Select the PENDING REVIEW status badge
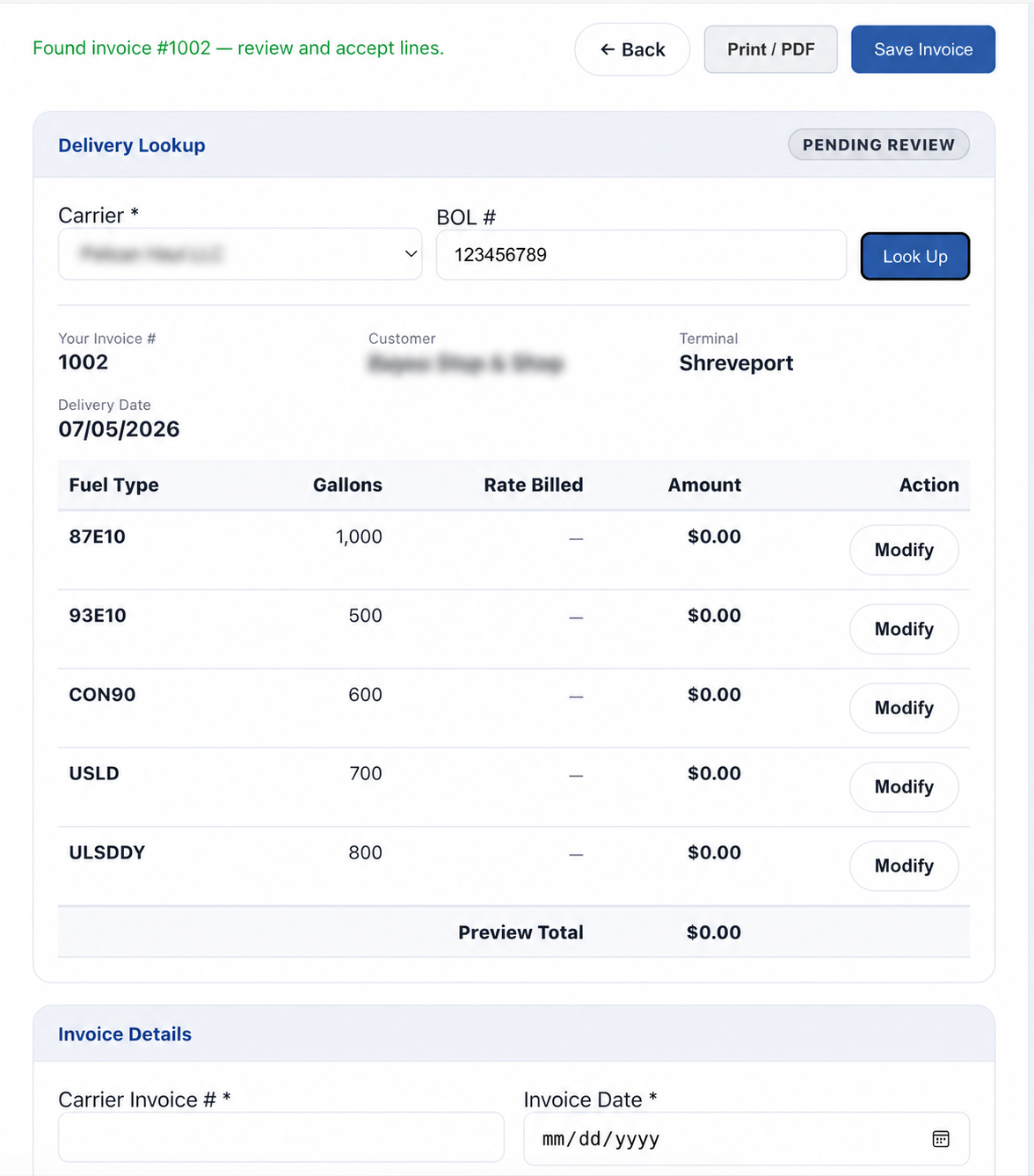The image size is (1034, 1176). click(x=878, y=144)
